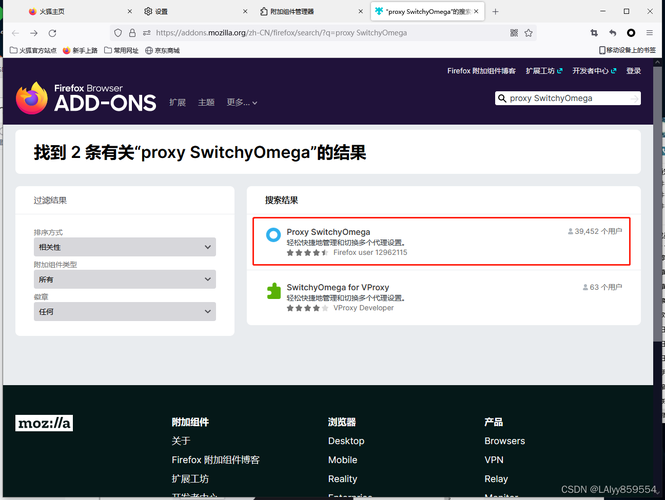Open 移动设备上的书签 folder
This screenshot has height=500, width=665.
coord(627,50)
